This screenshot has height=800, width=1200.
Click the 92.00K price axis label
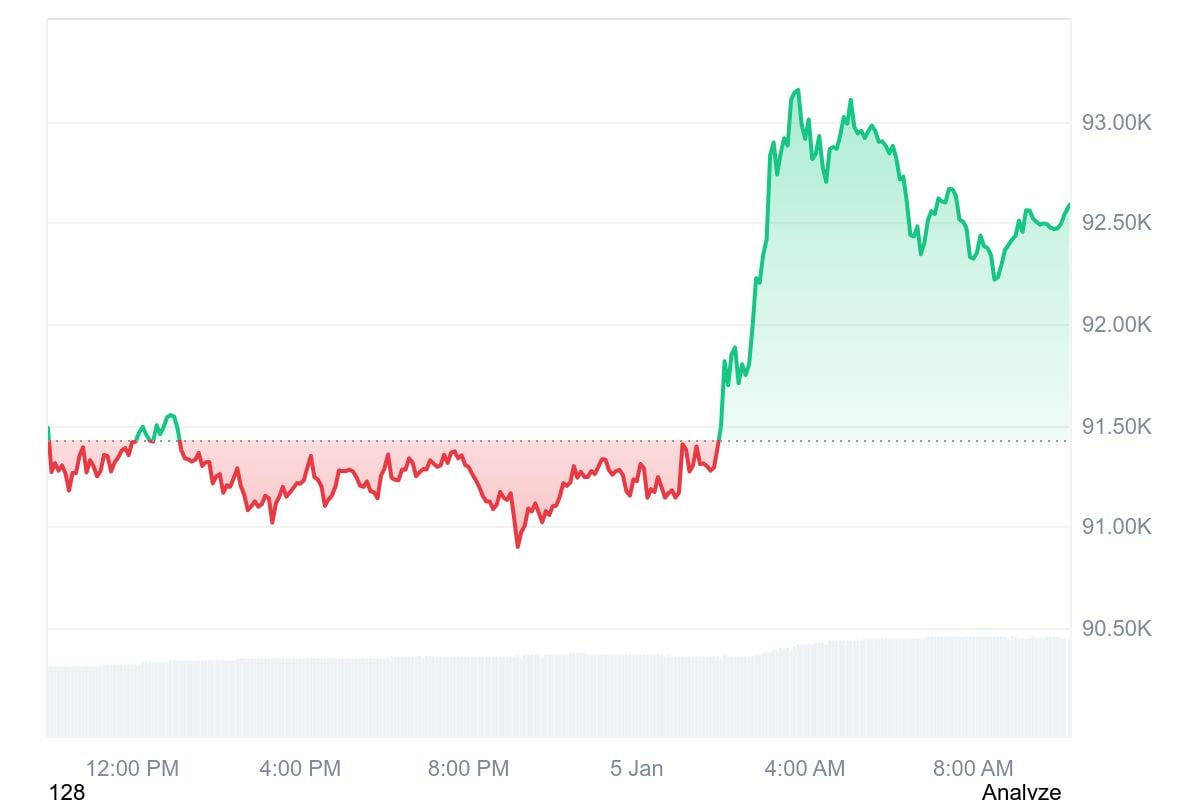click(1116, 324)
